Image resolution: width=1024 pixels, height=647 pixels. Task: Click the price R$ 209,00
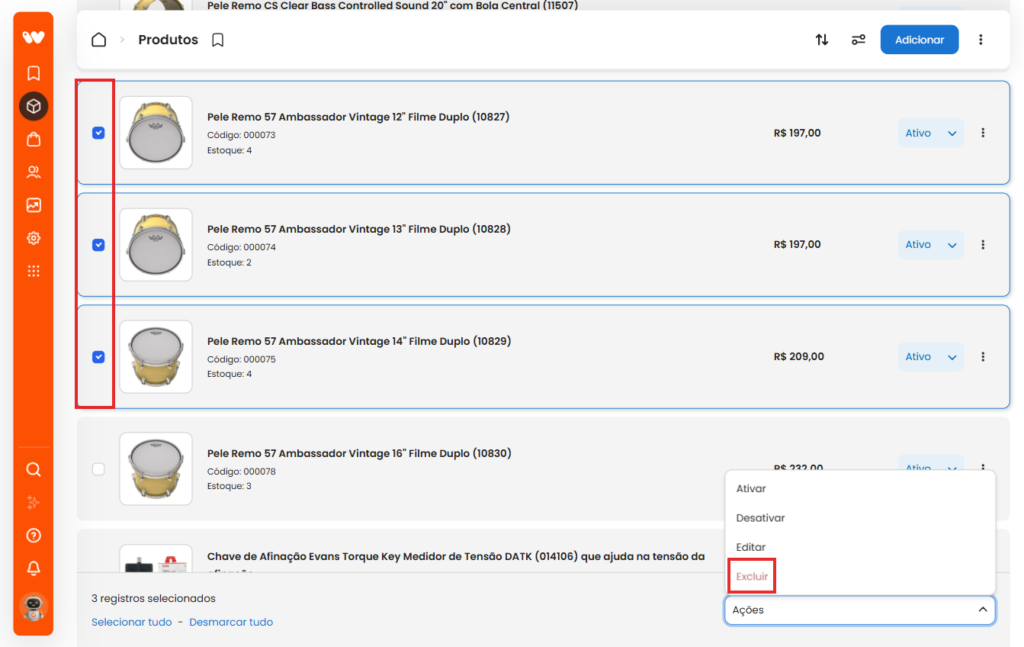click(798, 356)
